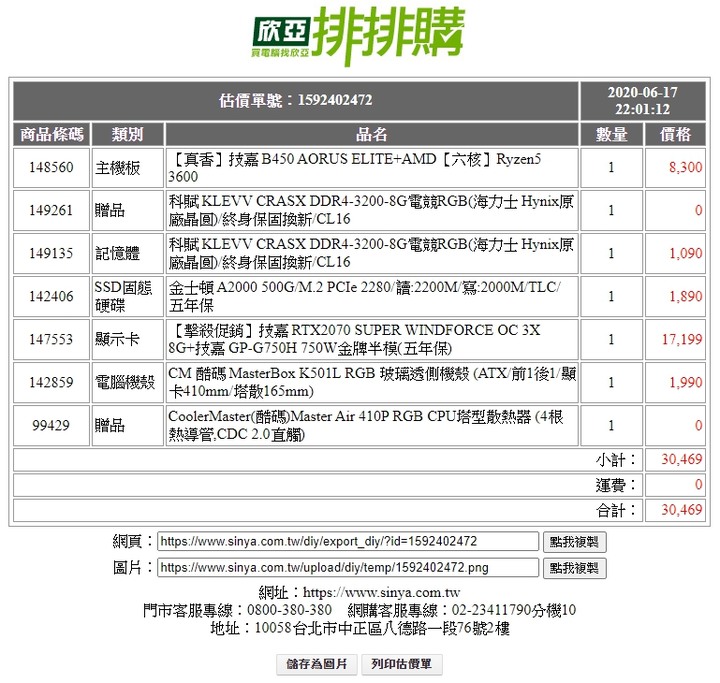Viewport: 720px width, 683px height.
Task: Click the 數量 column header
Action: point(612,135)
